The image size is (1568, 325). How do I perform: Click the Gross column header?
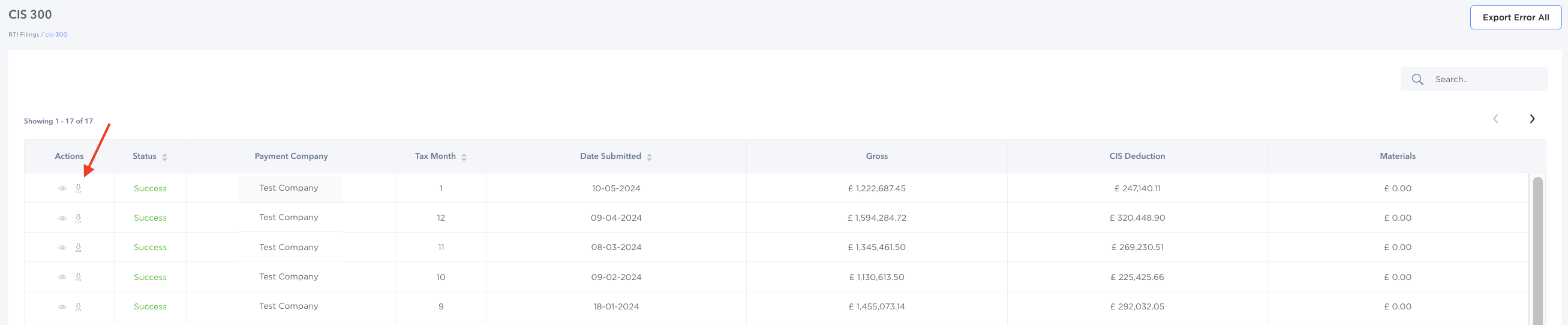pos(876,157)
